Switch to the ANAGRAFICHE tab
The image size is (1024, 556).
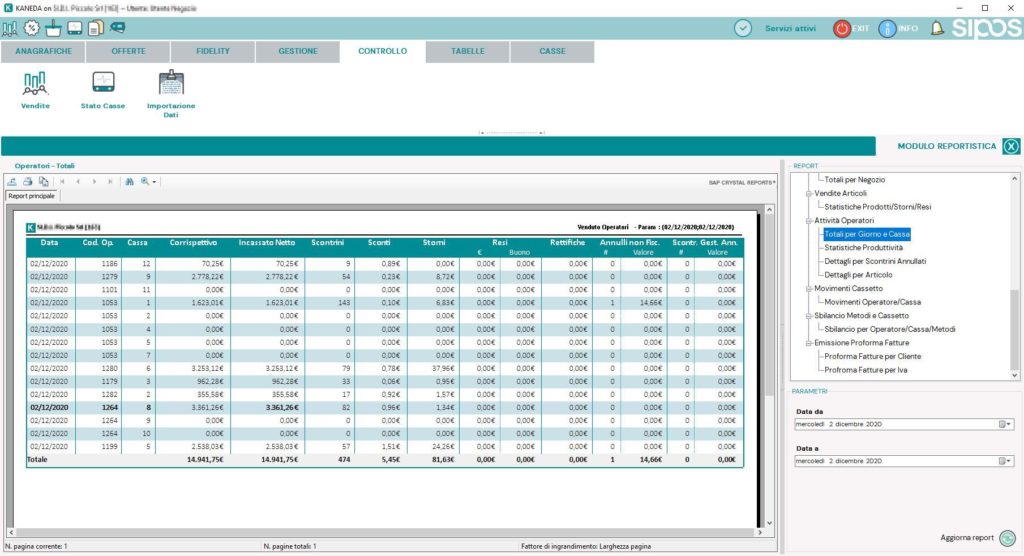point(42,51)
